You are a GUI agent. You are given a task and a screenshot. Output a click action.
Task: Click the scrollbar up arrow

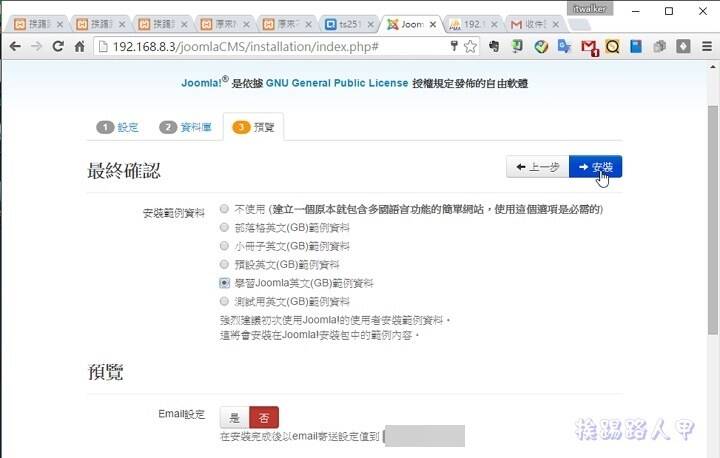point(712,67)
